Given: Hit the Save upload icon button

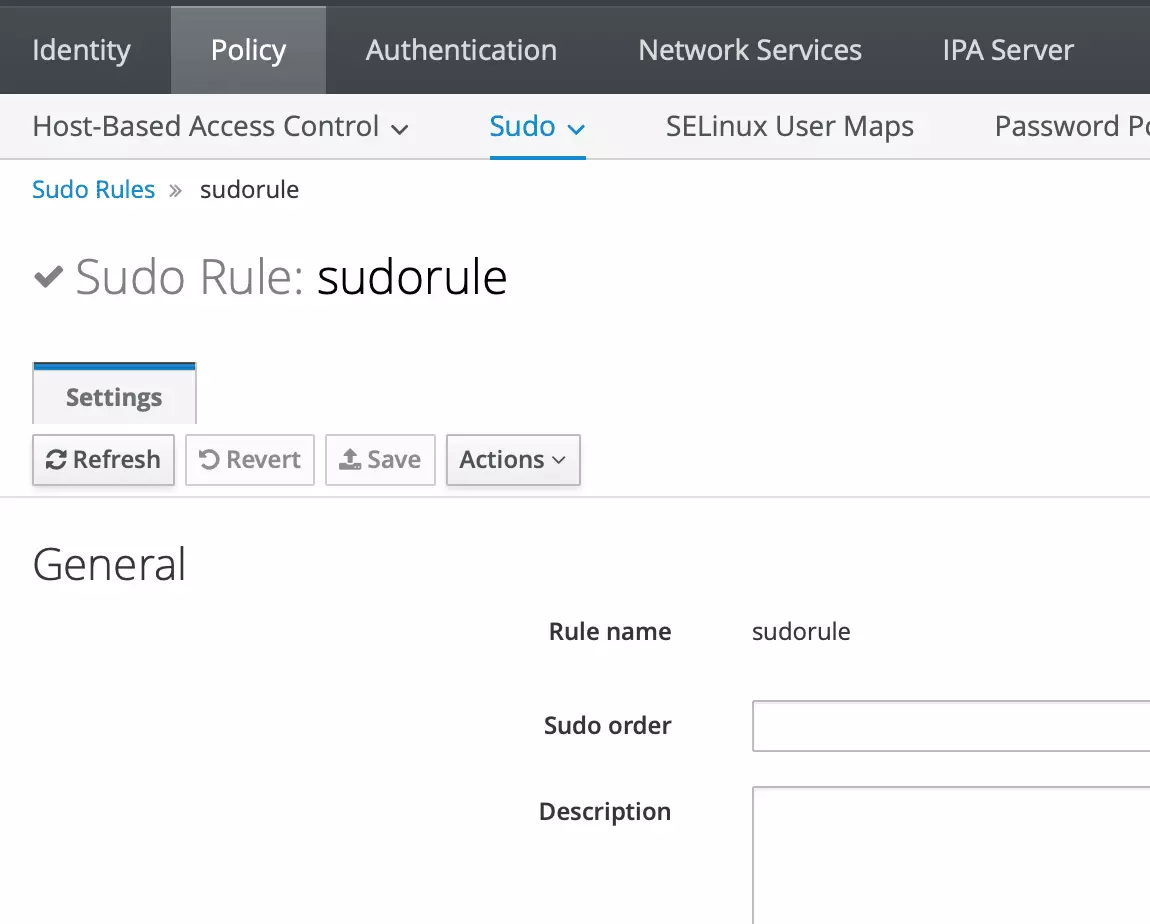Looking at the screenshot, I should click(x=380, y=460).
